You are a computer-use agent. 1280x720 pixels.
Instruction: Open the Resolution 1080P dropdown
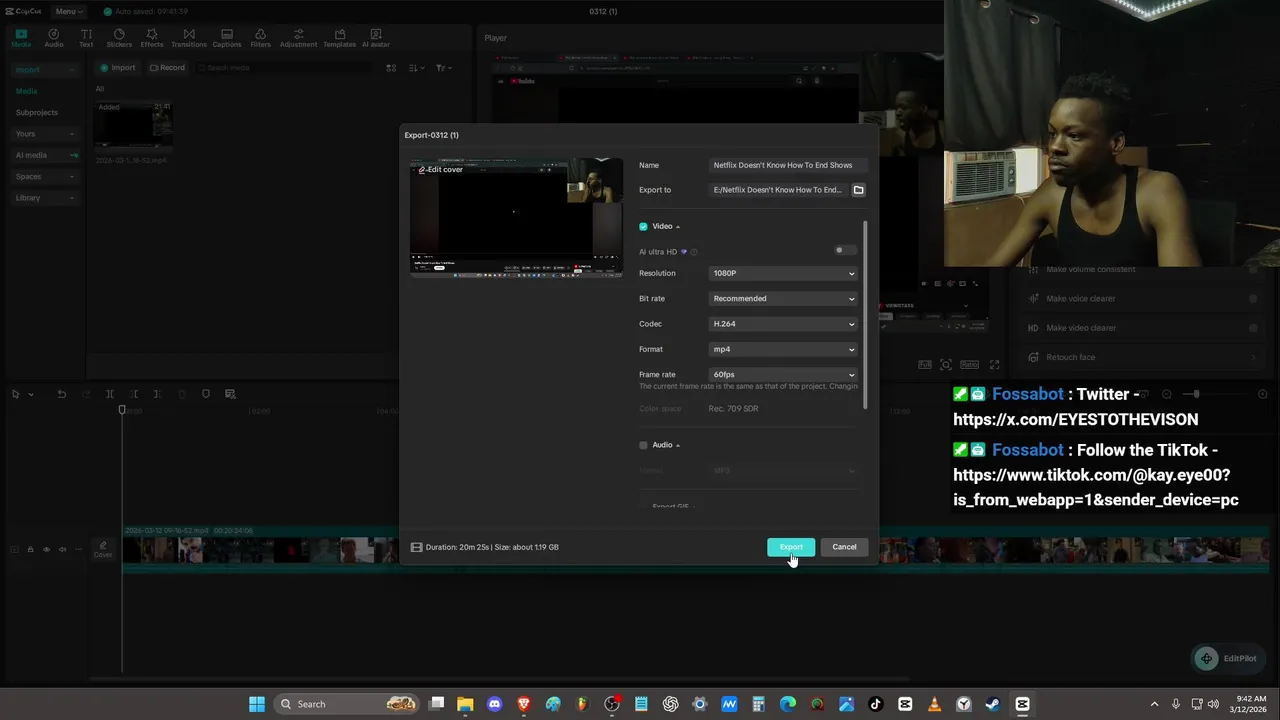coord(784,273)
